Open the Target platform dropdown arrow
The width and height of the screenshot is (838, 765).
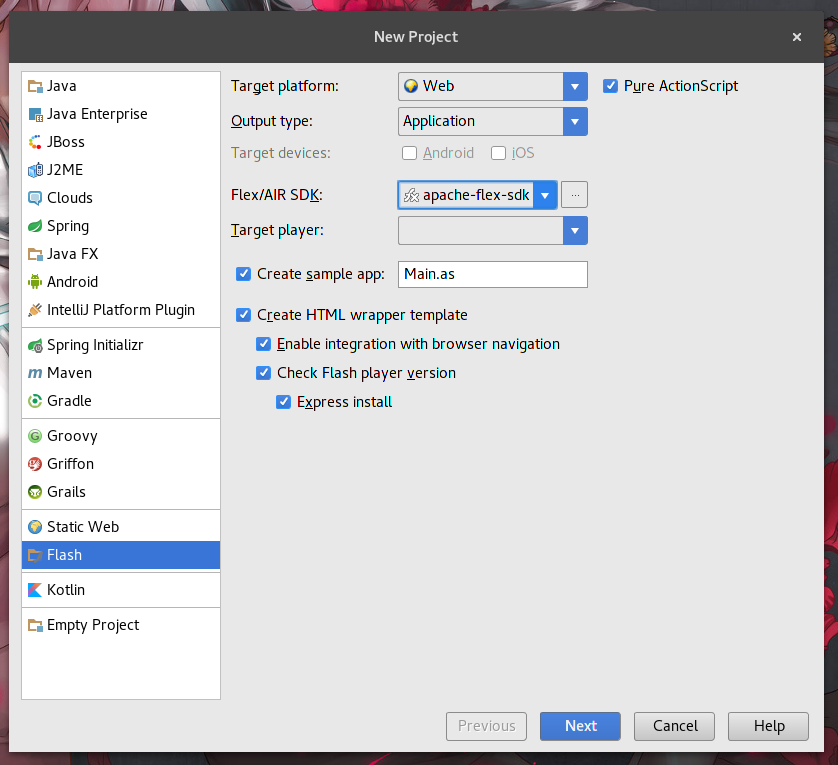575,87
